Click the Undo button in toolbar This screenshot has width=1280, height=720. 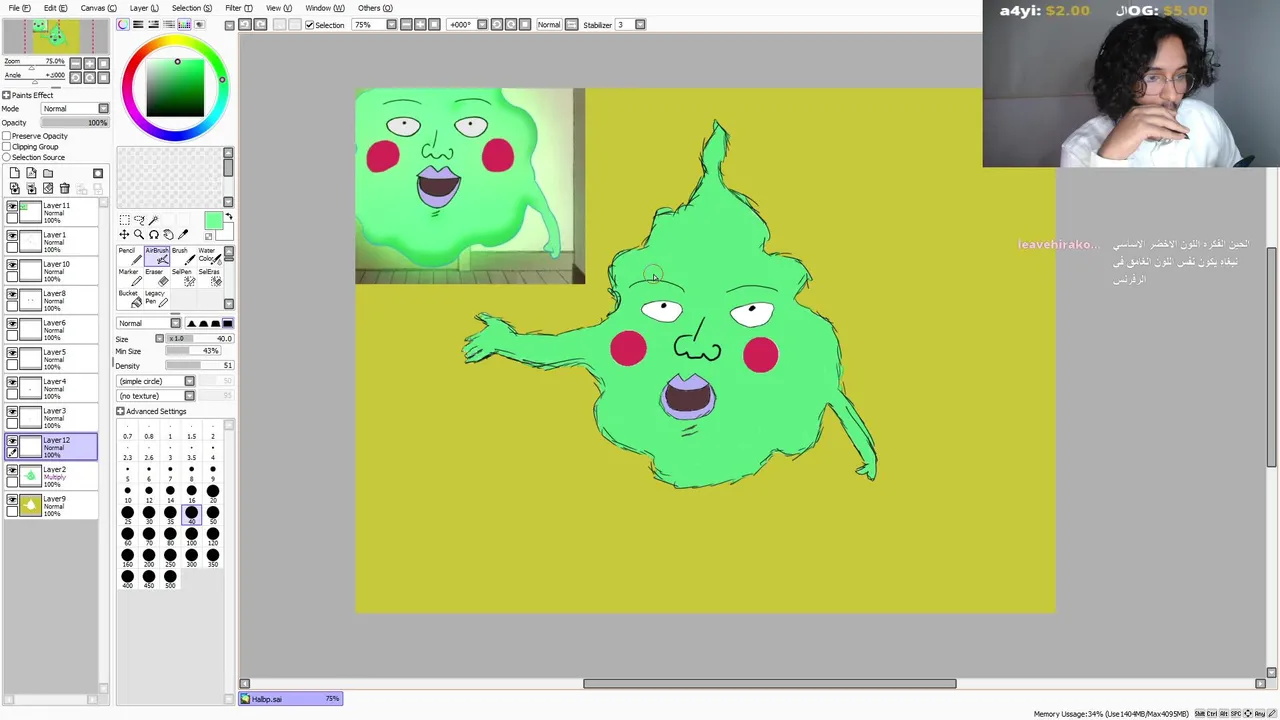coord(245,24)
